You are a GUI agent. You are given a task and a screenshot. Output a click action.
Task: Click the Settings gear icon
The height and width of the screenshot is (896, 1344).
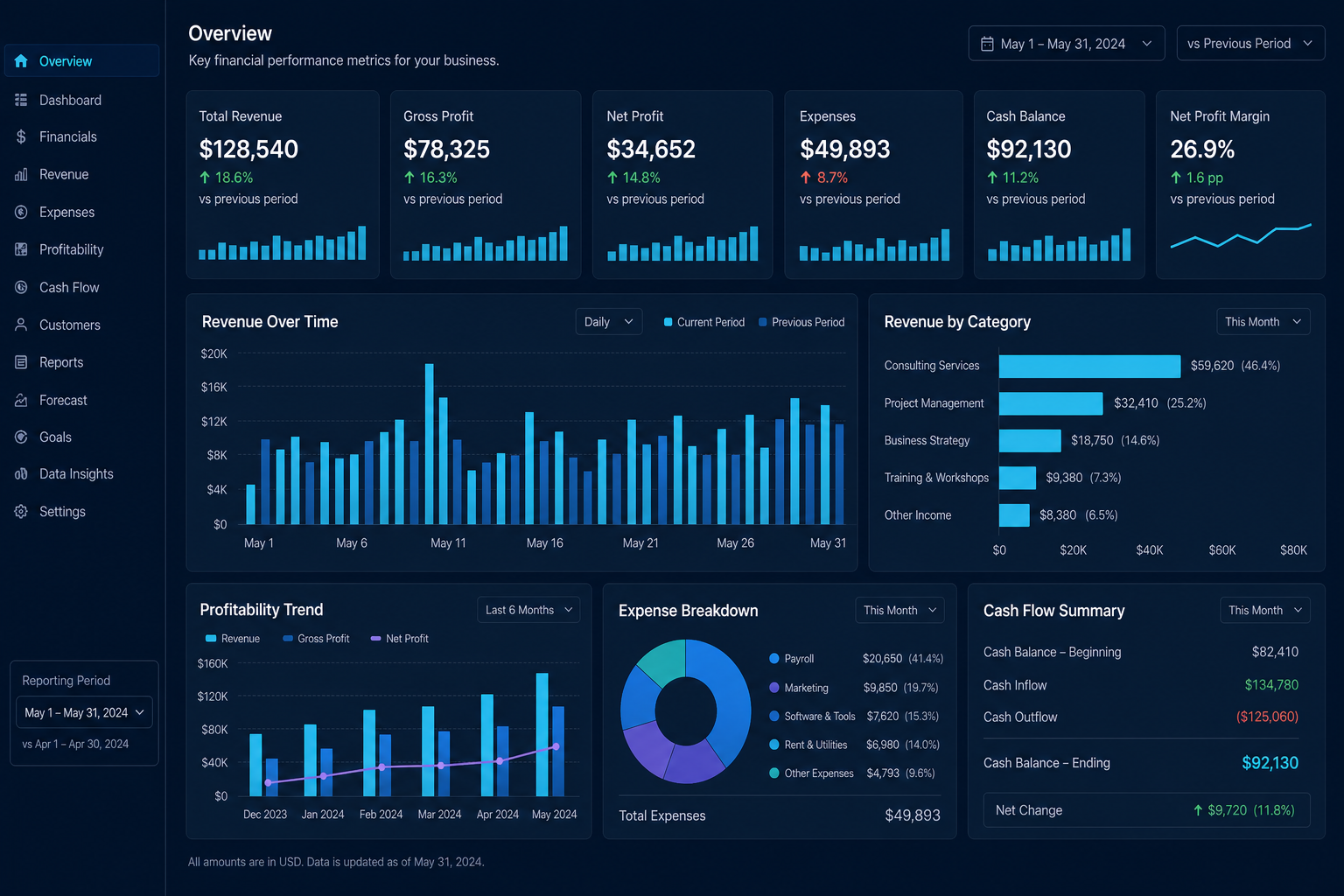[21, 511]
